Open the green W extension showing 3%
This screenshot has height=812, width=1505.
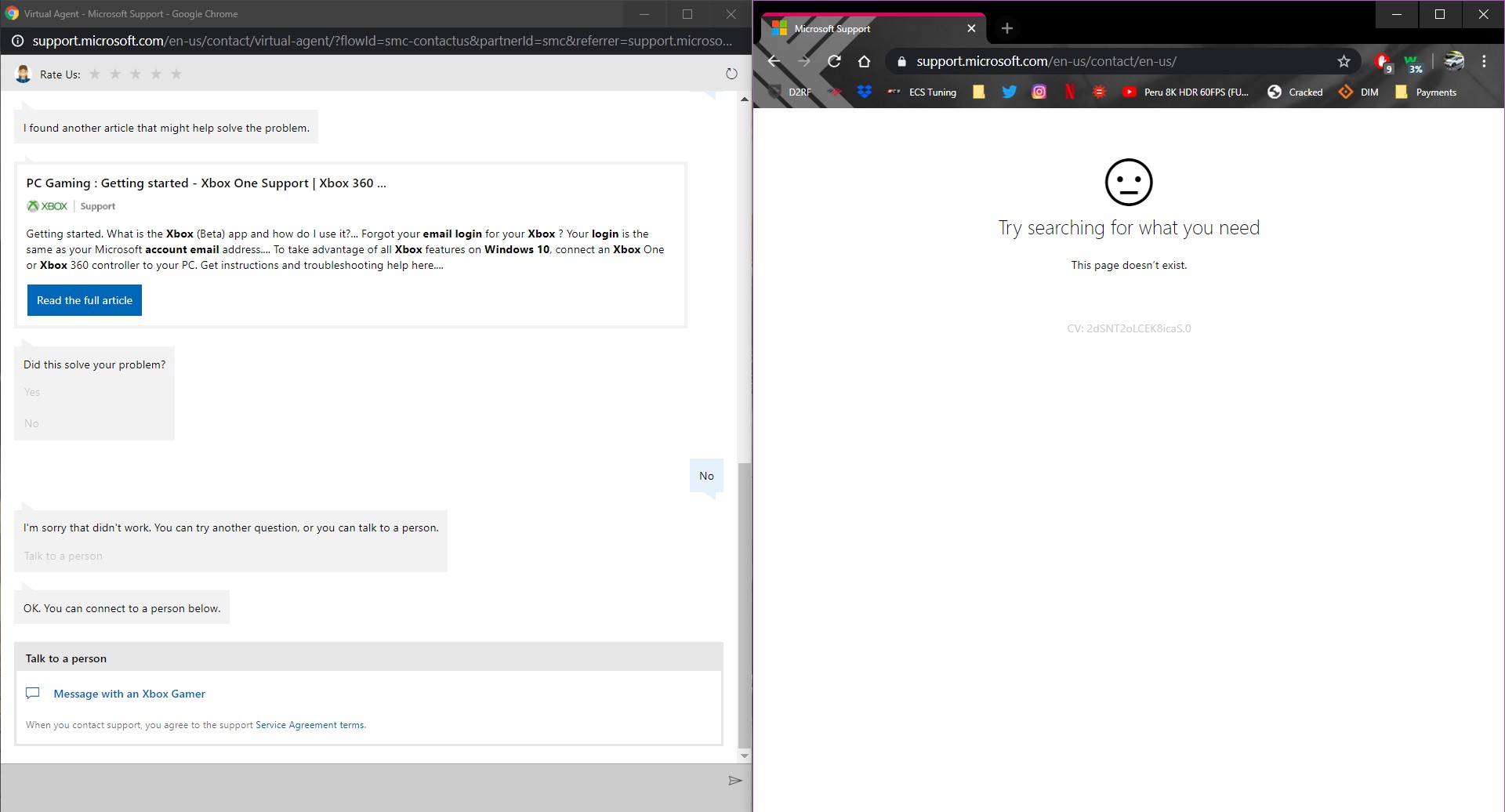[x=1413, y=63]
